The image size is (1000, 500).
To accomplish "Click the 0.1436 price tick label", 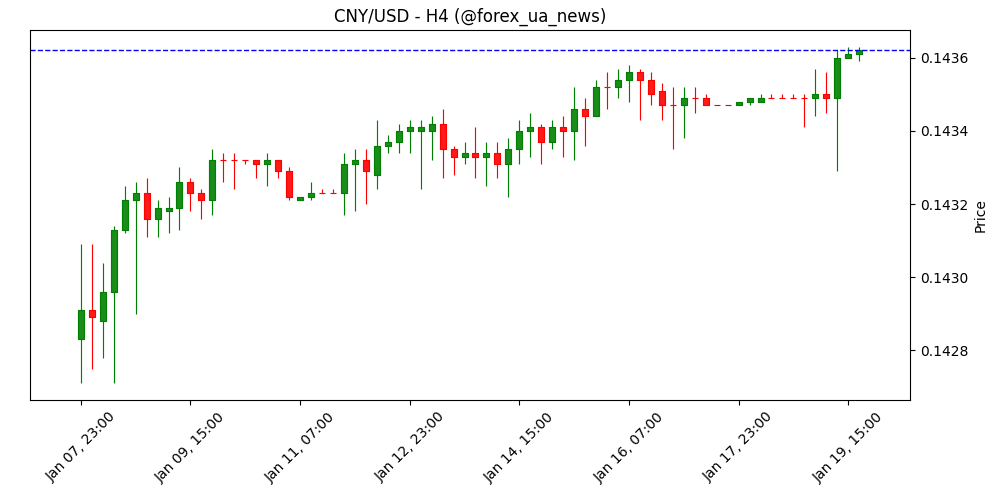I will (940, 58).
